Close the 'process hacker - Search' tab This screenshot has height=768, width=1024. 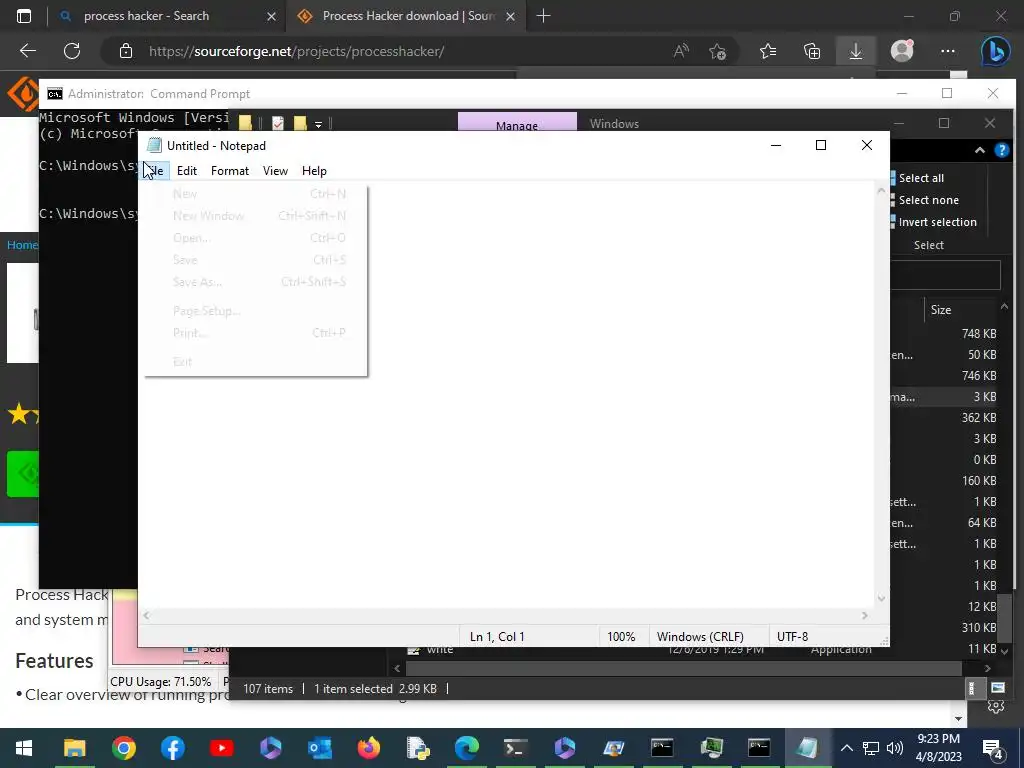[x=271, y=16]
